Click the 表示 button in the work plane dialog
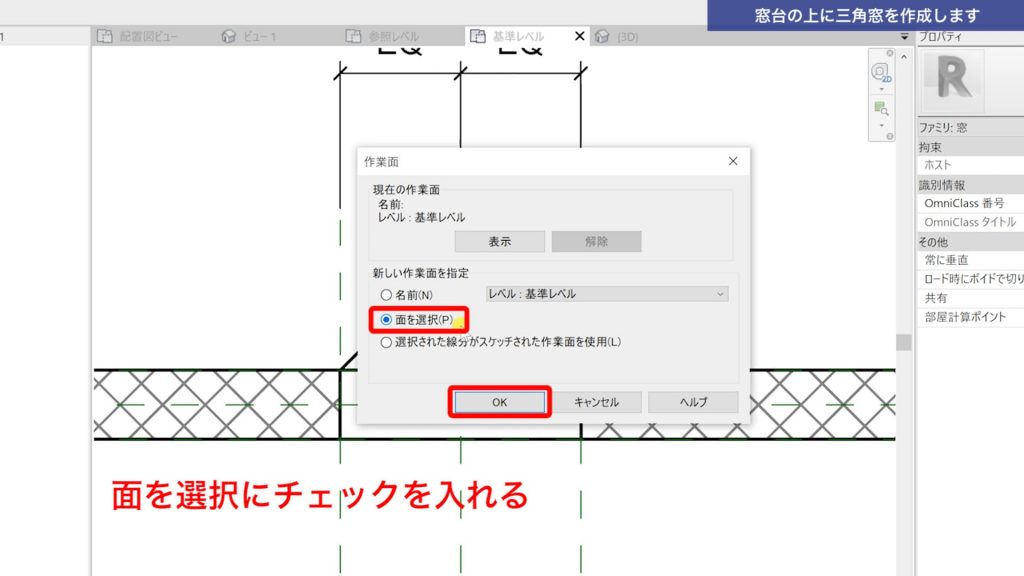This screenshot has width=1024, height=576. pos(499,240)
